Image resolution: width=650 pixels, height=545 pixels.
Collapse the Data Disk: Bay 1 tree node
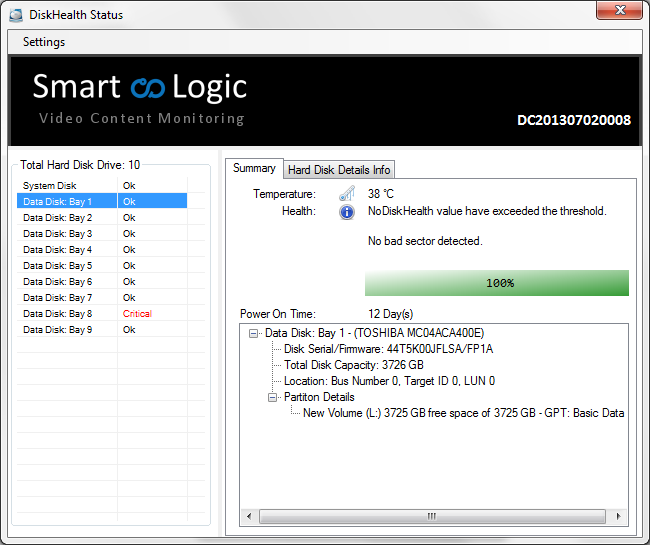pos(255,333)
